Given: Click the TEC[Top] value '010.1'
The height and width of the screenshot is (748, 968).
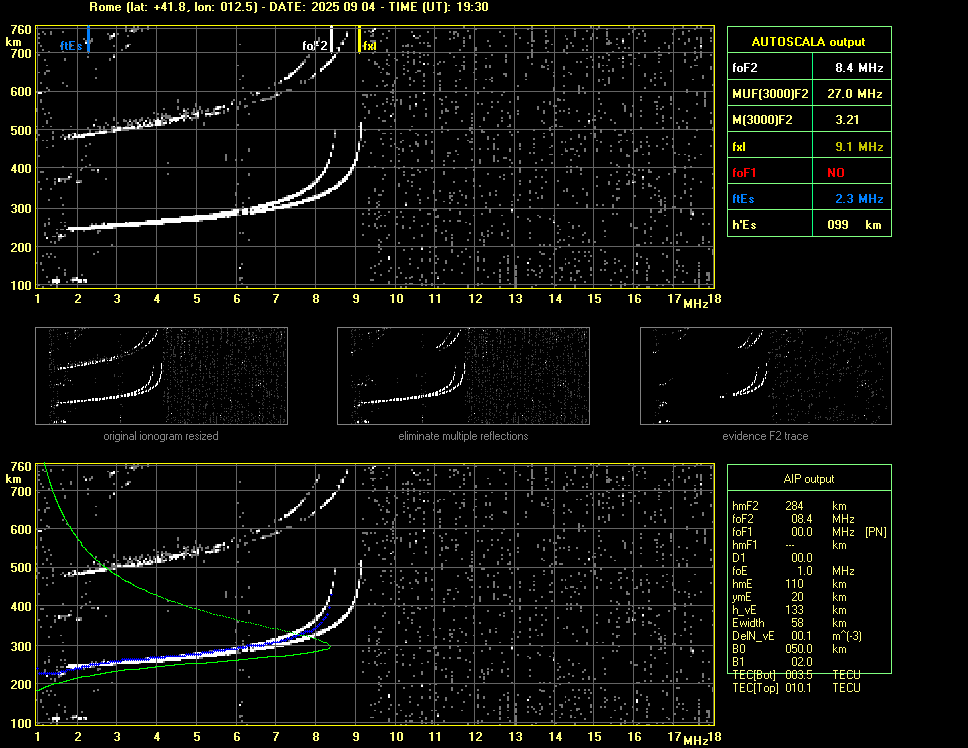Looking at the screenshot, I should 799,688.
